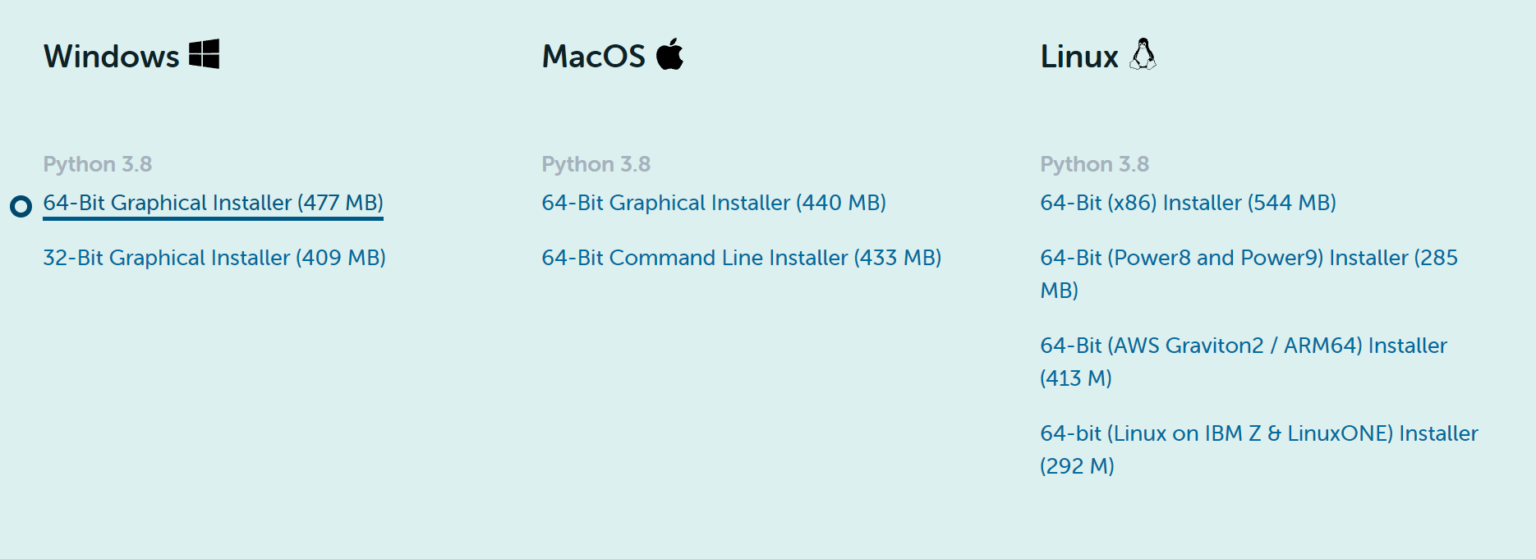Open MacOS 64-Bit Command Line Installer link
1536x559 pixels.
click(741, 258)
